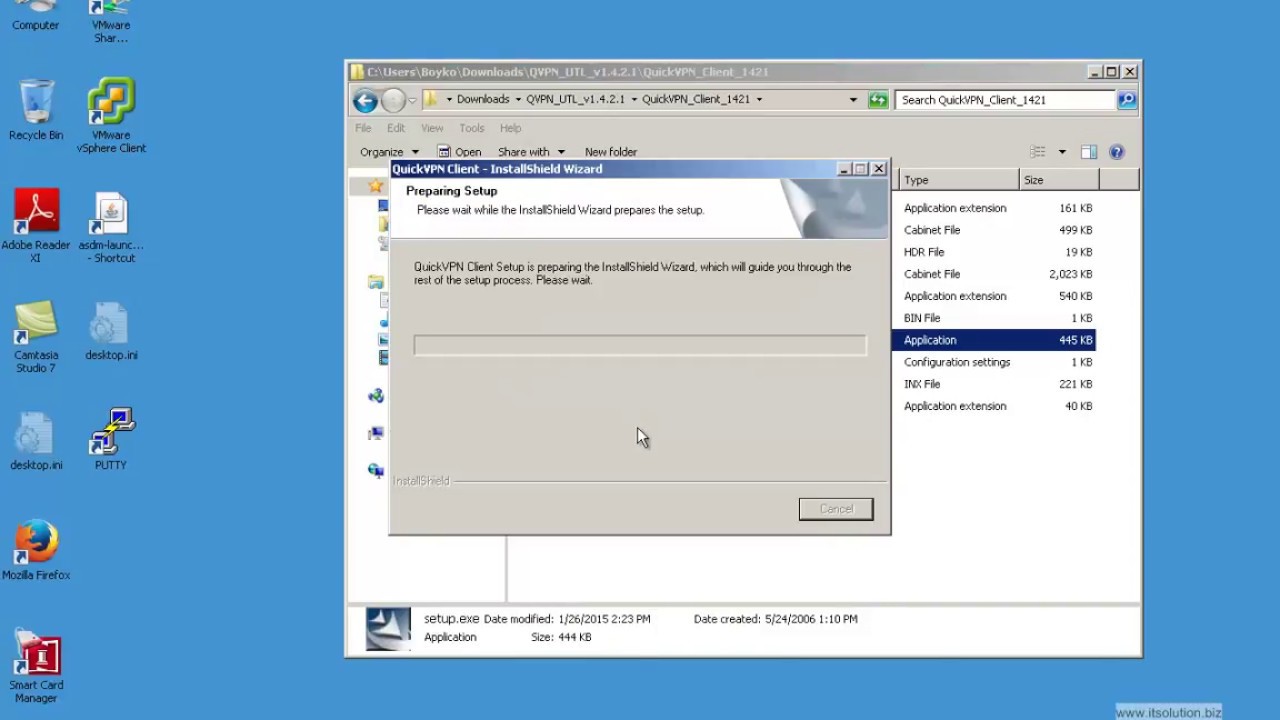Open Explorer Help question mark icon
1280x720 pixels.
click(x=1117, y=152)
